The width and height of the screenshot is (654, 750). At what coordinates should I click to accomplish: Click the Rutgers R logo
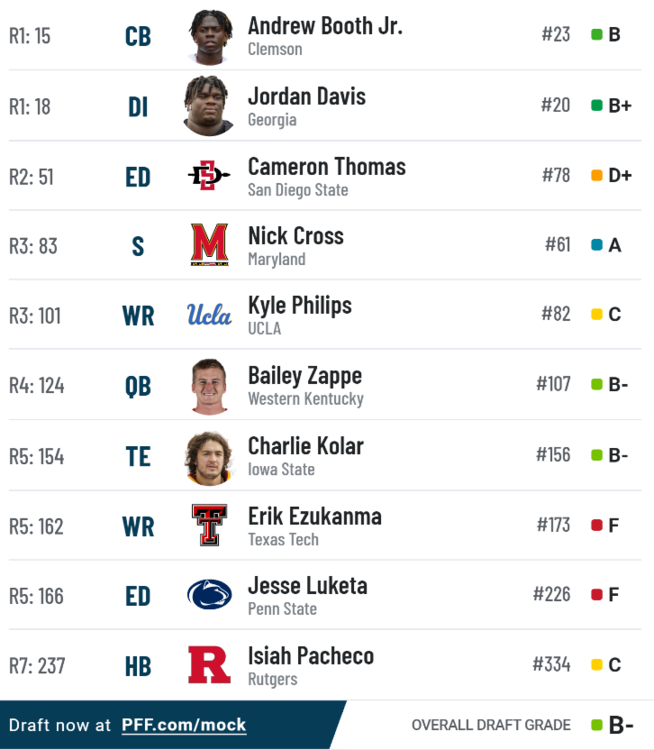point(209,665)
